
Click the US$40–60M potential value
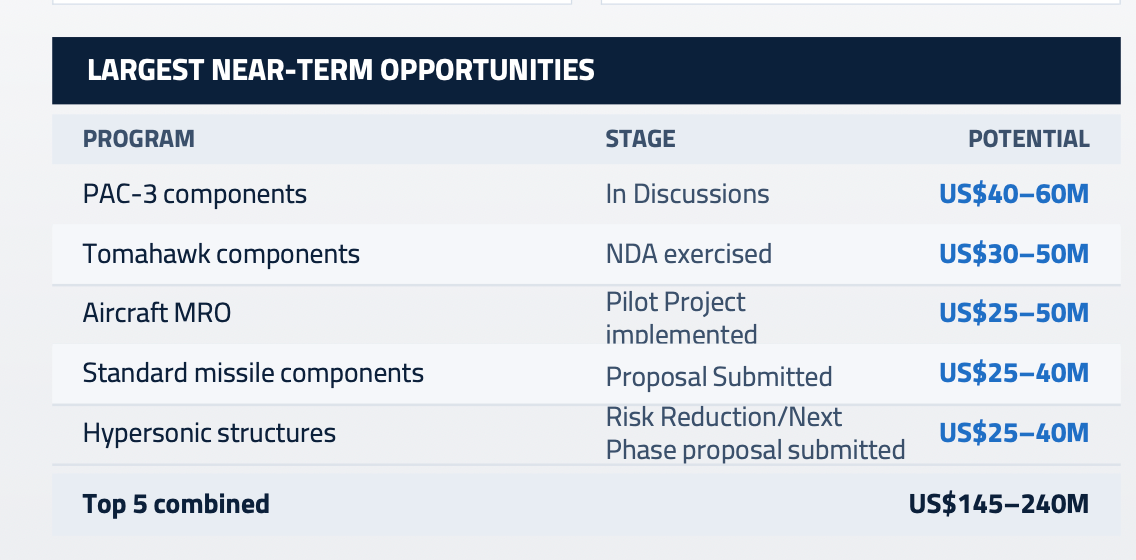(x=1014, y=194)
